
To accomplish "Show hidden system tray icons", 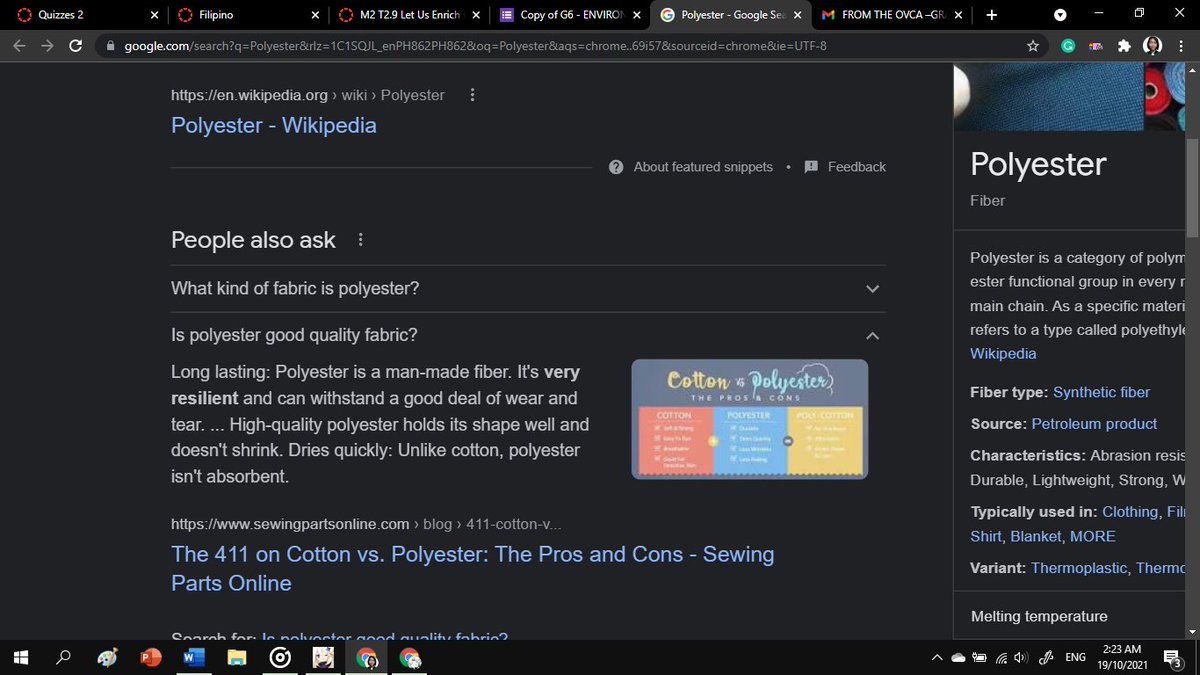I will [x=937, y=658].
